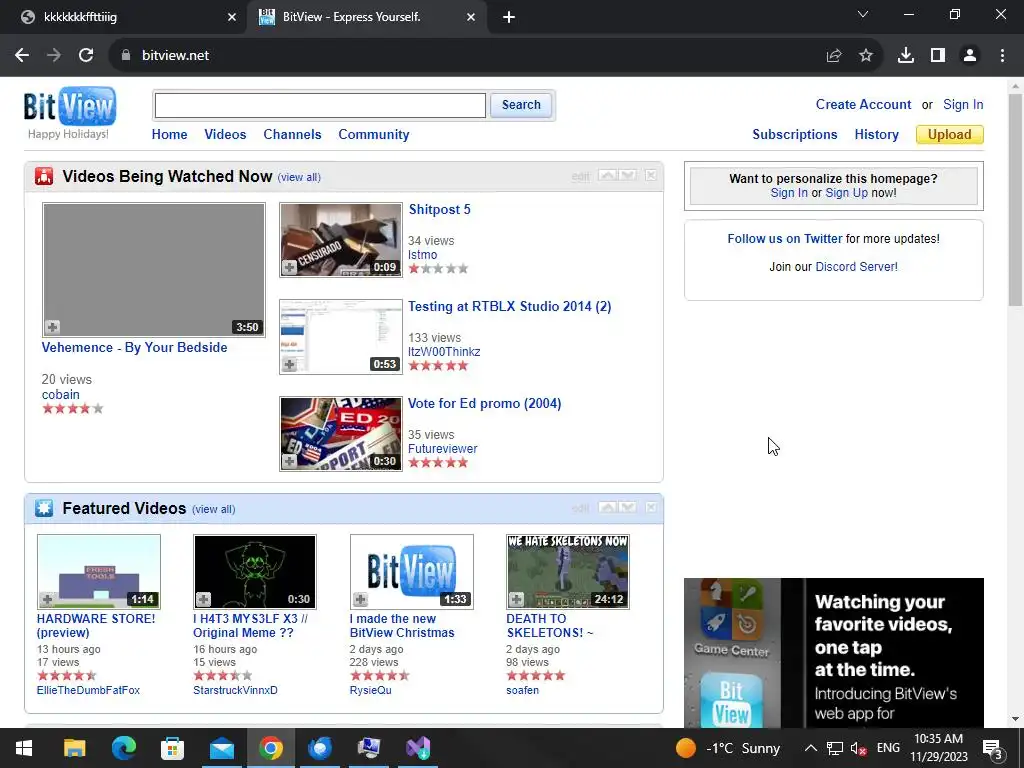The image size is (1024, 768).
Task: Open the Chrome profile icon
Action: pos(970,56)
